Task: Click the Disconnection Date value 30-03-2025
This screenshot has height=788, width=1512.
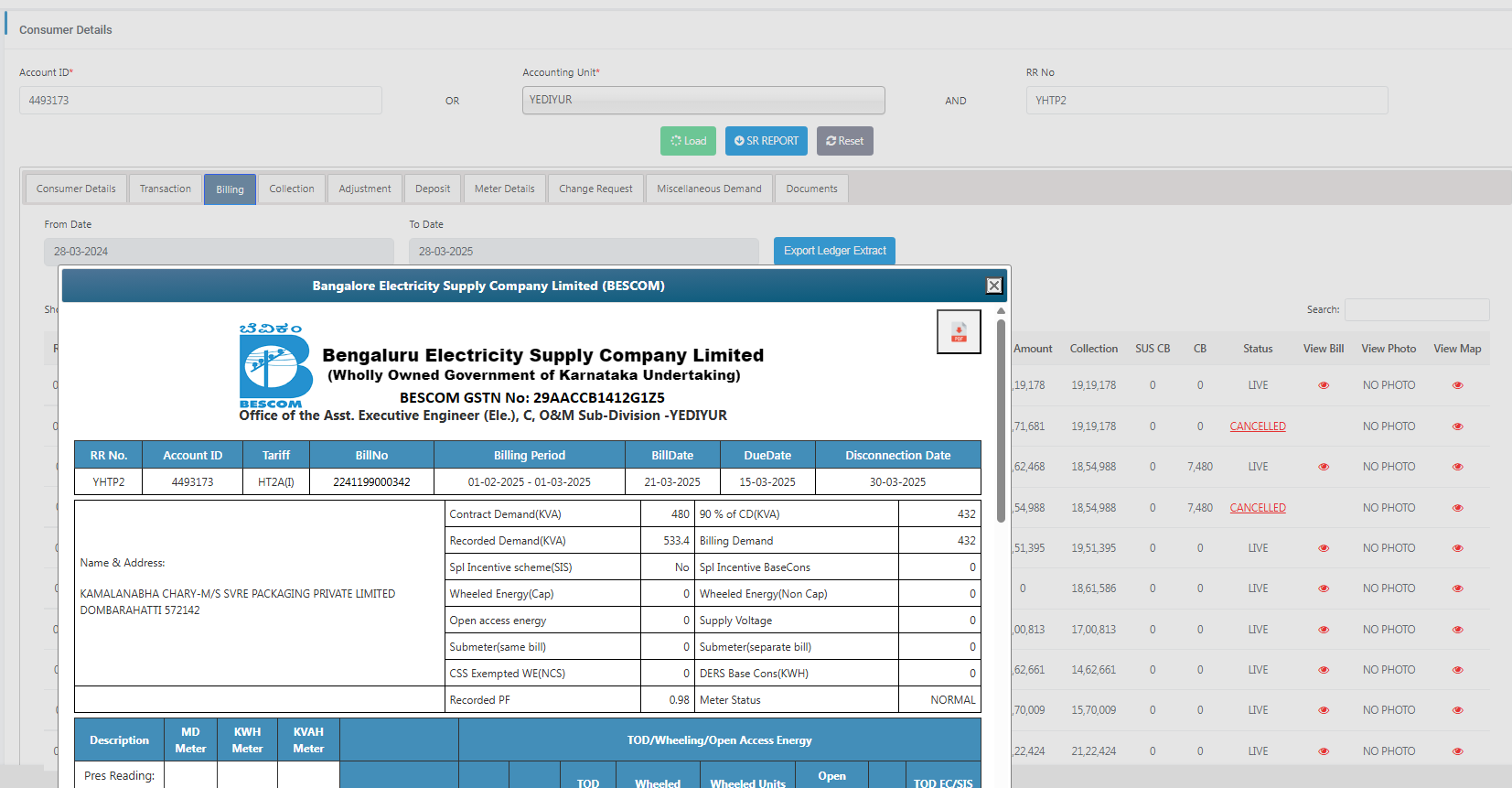Action: 897,482
